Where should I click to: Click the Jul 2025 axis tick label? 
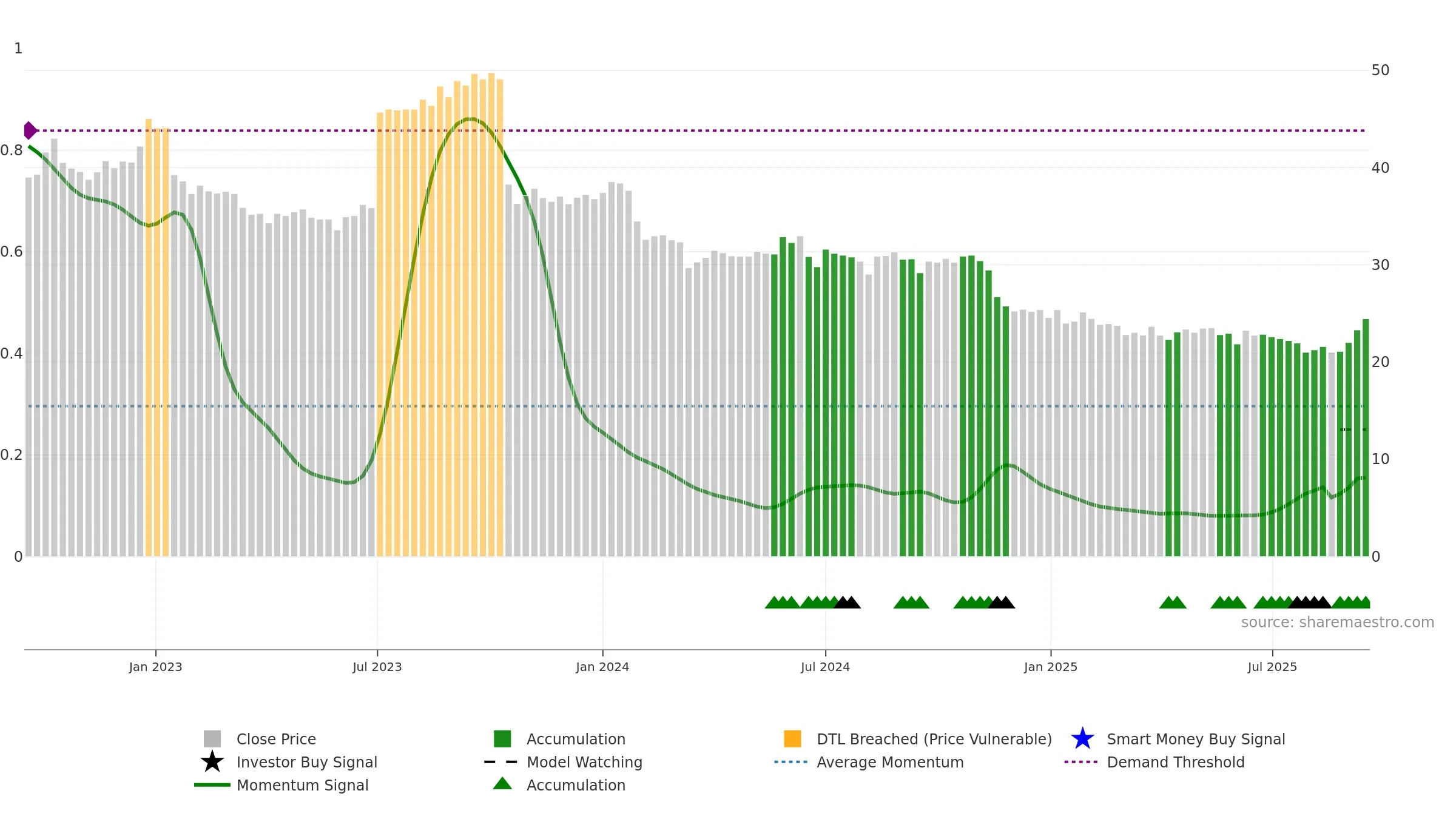pyautogui.click(x=1272, y=667)
